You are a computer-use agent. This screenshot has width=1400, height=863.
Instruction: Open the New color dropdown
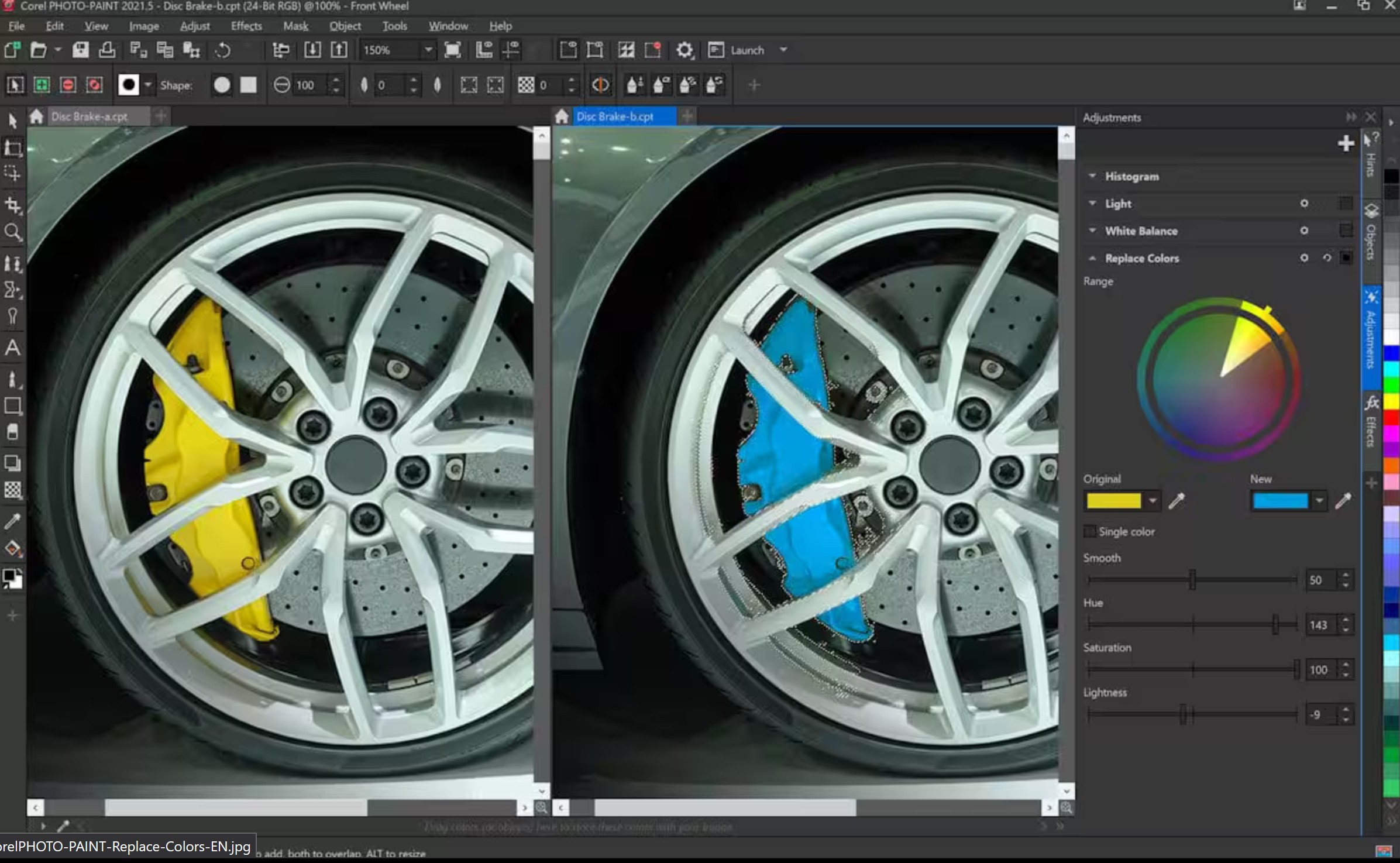[x=1319, y=501]
